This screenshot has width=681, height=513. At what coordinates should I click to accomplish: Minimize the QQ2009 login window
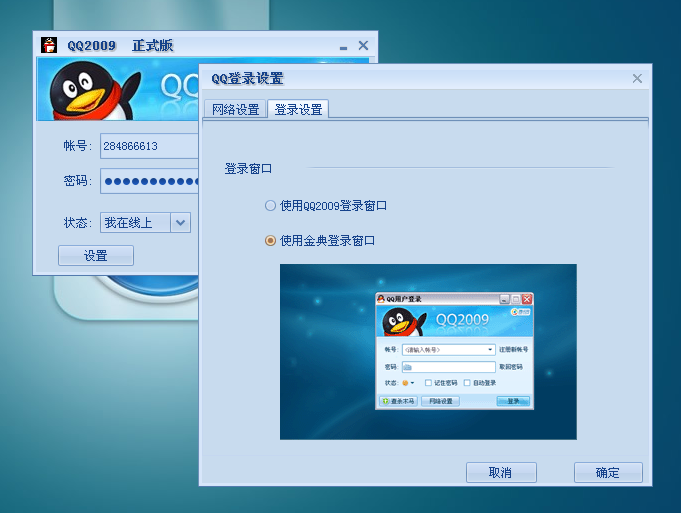coord(344,47)
